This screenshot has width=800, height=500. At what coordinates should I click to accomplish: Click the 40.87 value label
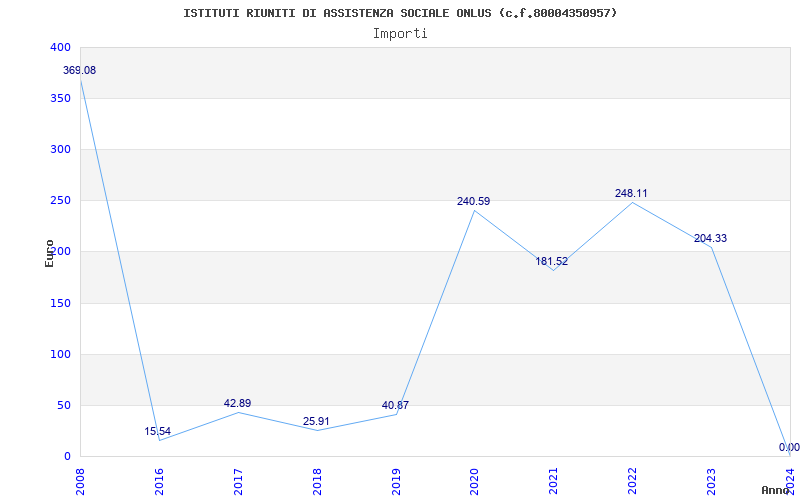pos(395,406)
